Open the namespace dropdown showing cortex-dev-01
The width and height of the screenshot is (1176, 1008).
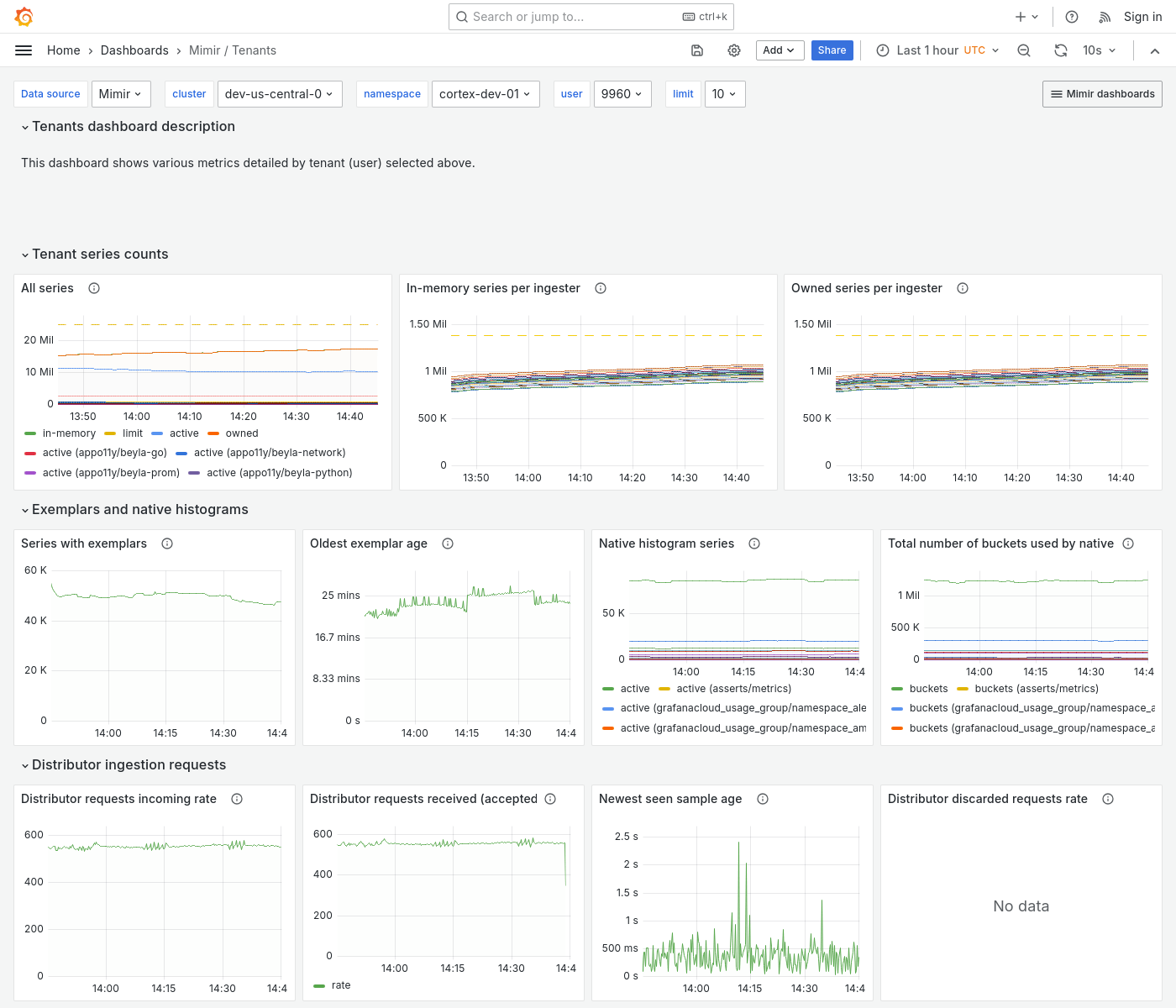pos(486,93)
